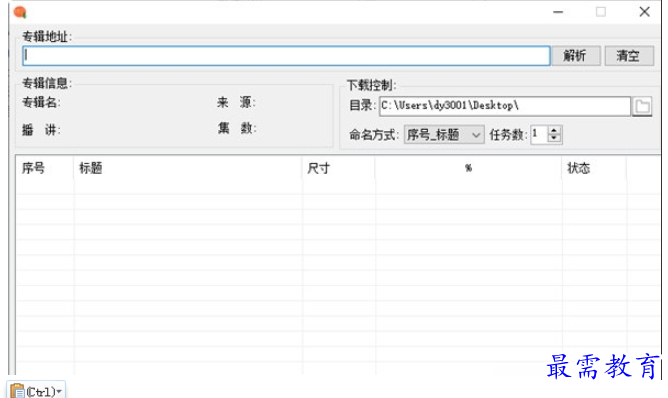The image size is (668, 398).
Task: Click the 来源 label text
Action: click(x=236, y=102)
